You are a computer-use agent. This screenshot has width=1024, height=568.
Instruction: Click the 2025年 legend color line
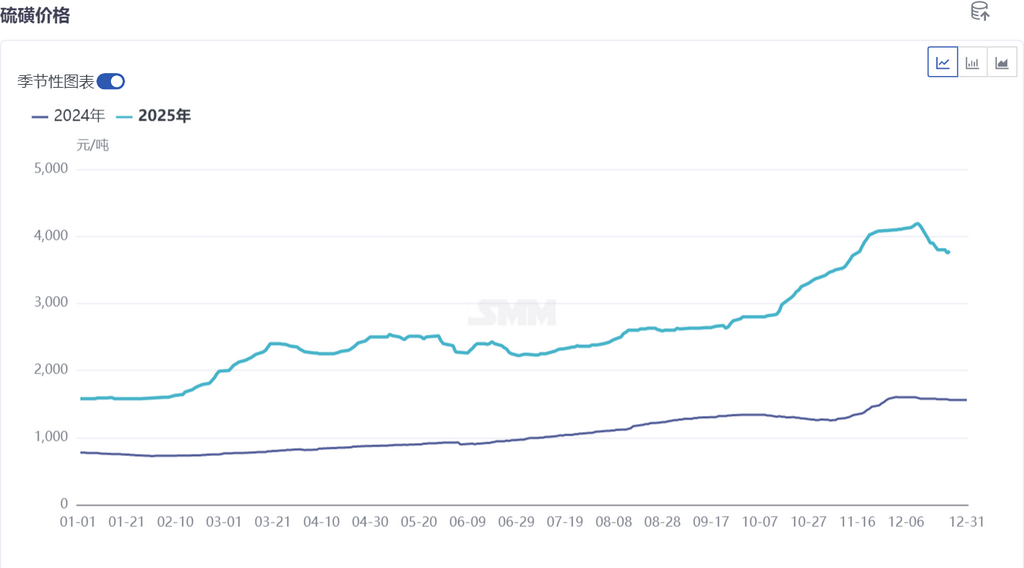125,116
